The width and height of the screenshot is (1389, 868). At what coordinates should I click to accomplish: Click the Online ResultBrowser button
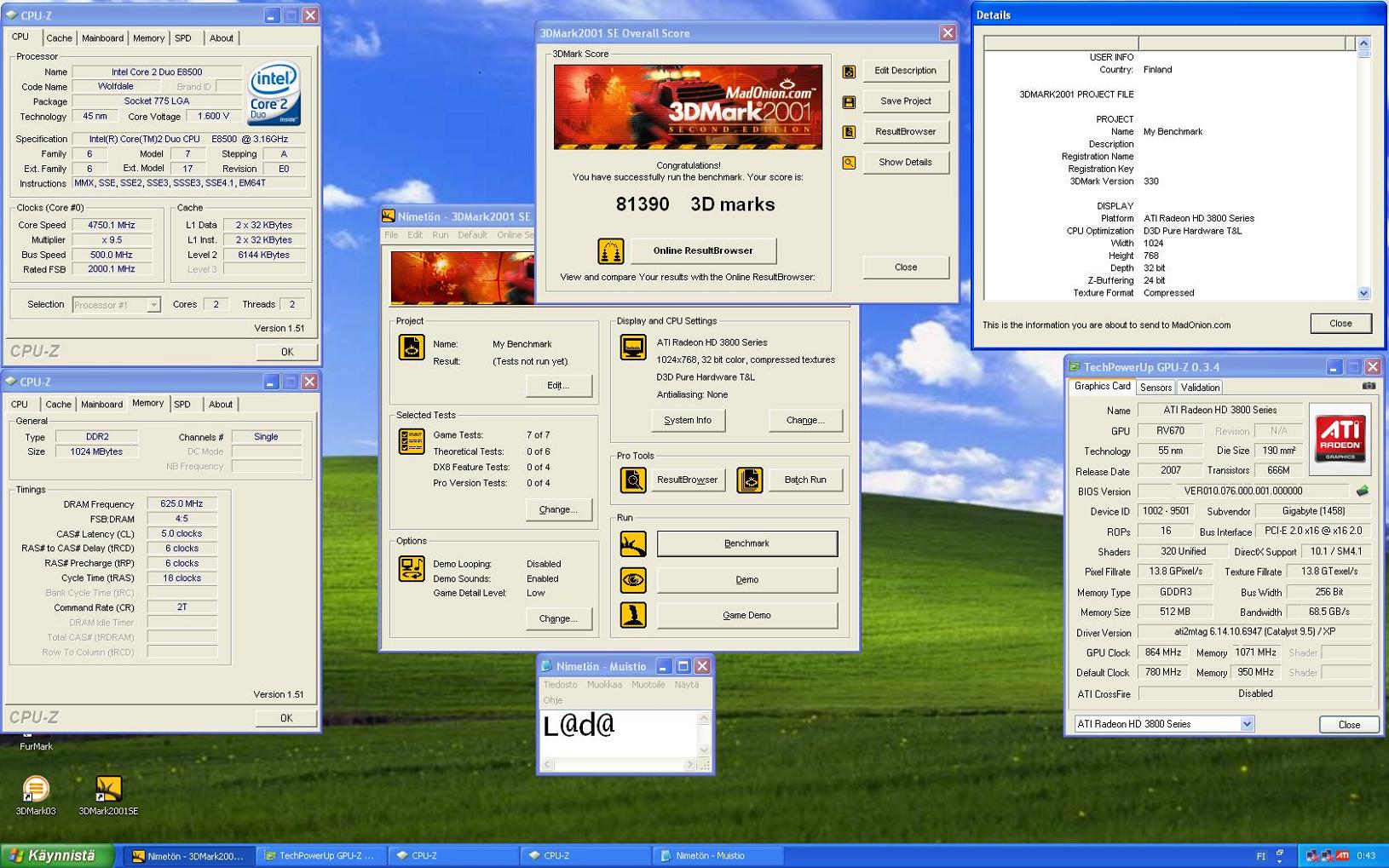pos(703,250)
